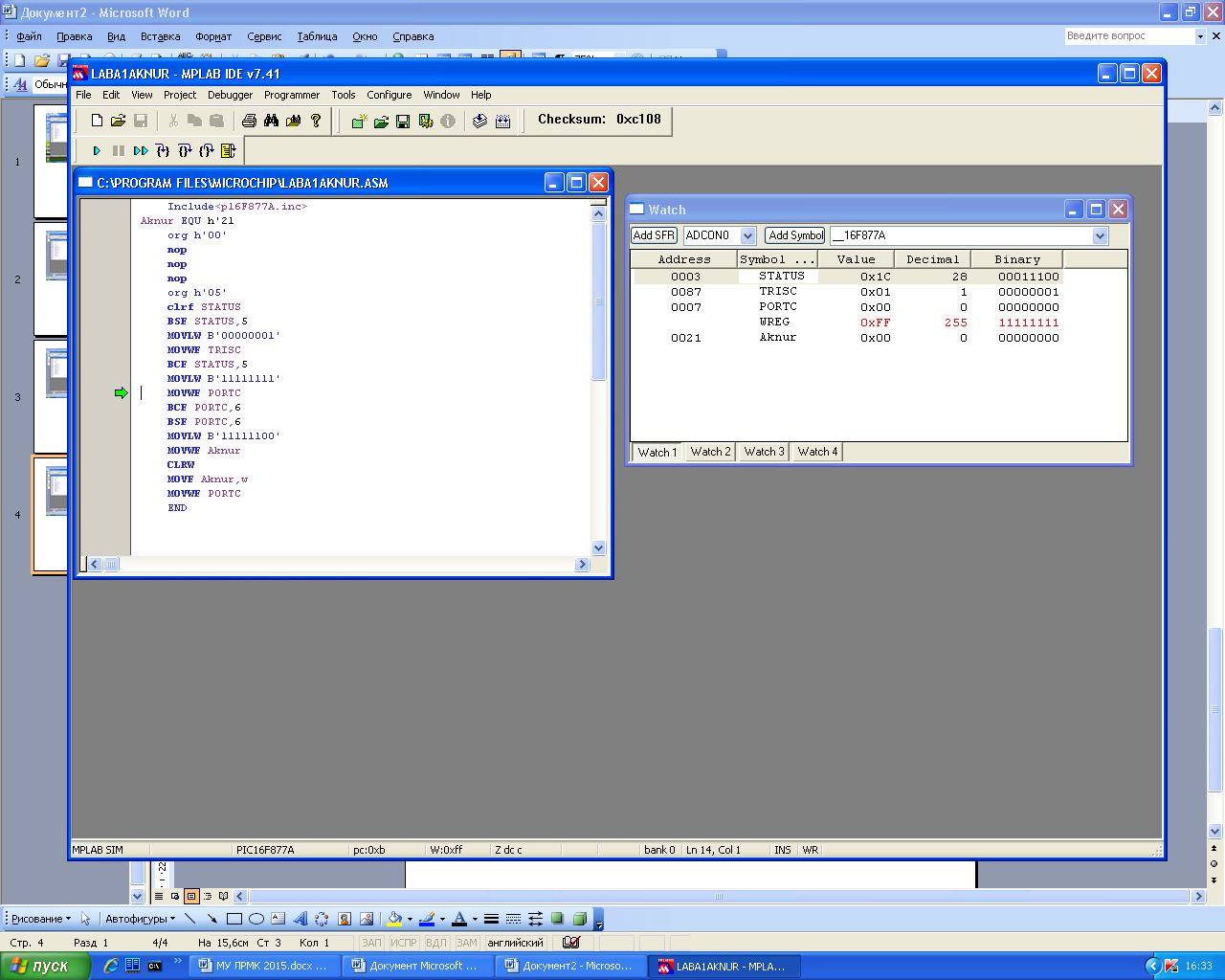Click the Open Project green folder icon
The height and width of the screenshot is (980, 1225).
pos(381,121)
